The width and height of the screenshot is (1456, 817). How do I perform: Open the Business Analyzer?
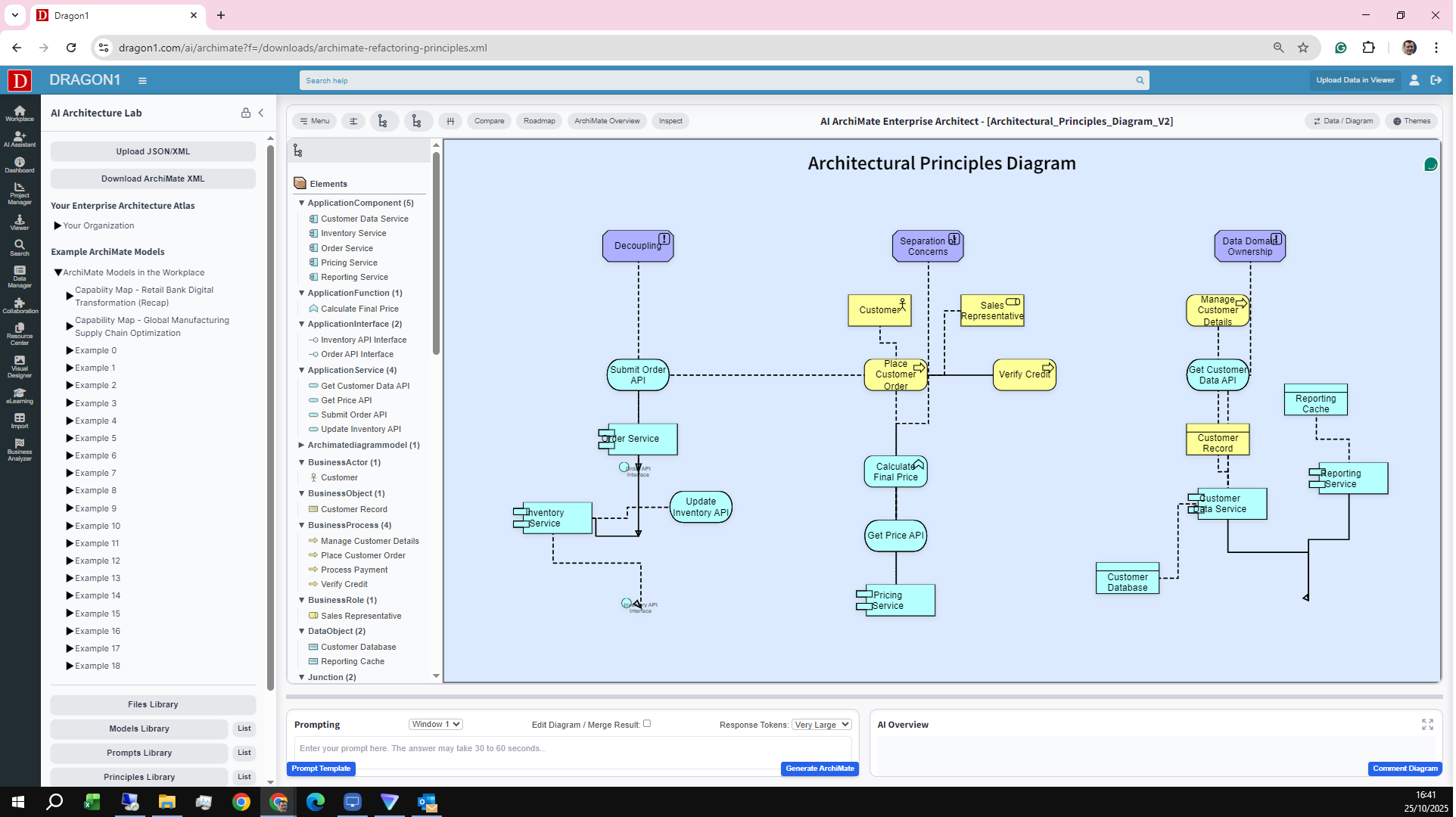coord(19,451)
